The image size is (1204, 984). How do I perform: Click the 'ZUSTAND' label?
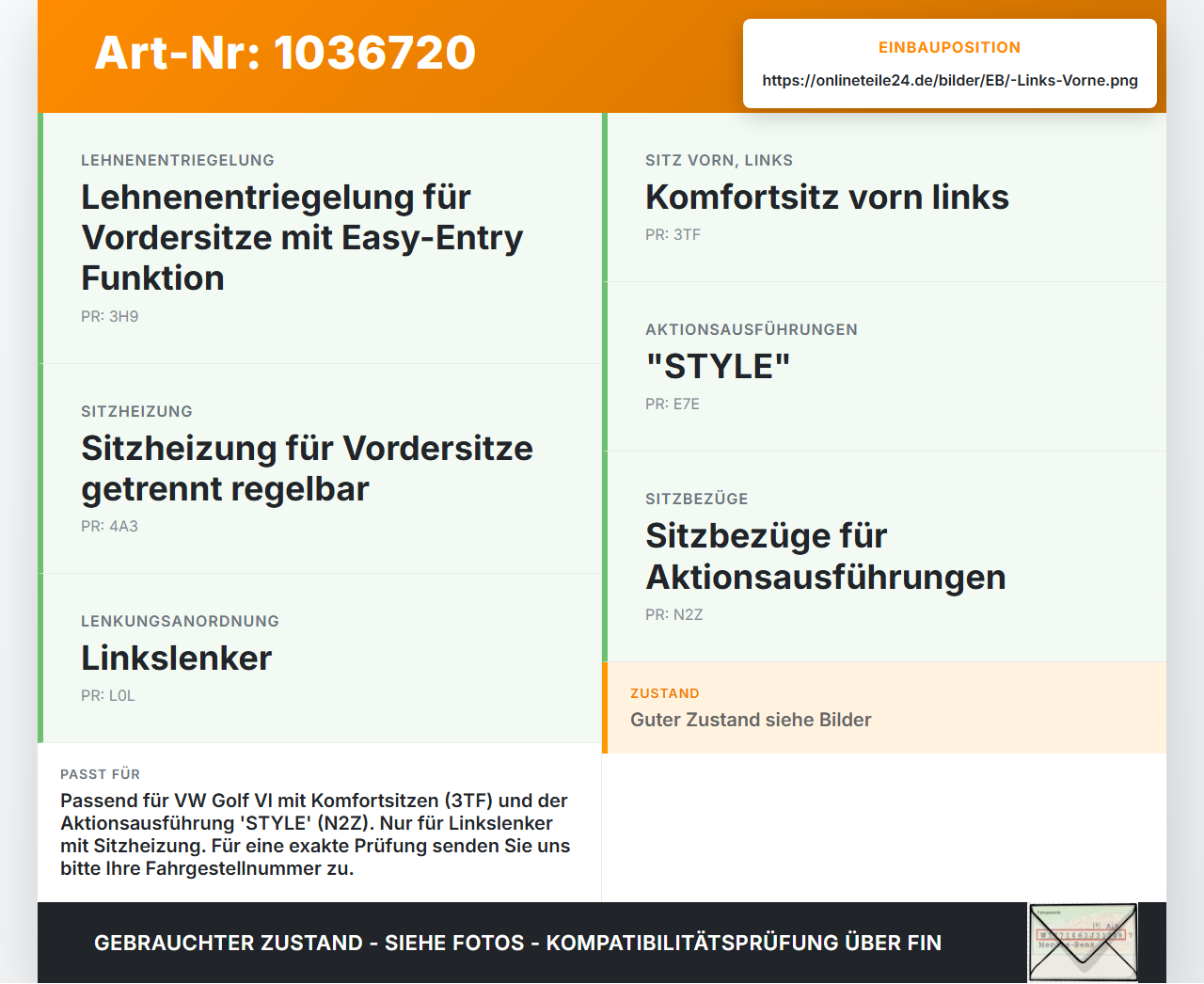pyautogui.click(x=665, y=693)
